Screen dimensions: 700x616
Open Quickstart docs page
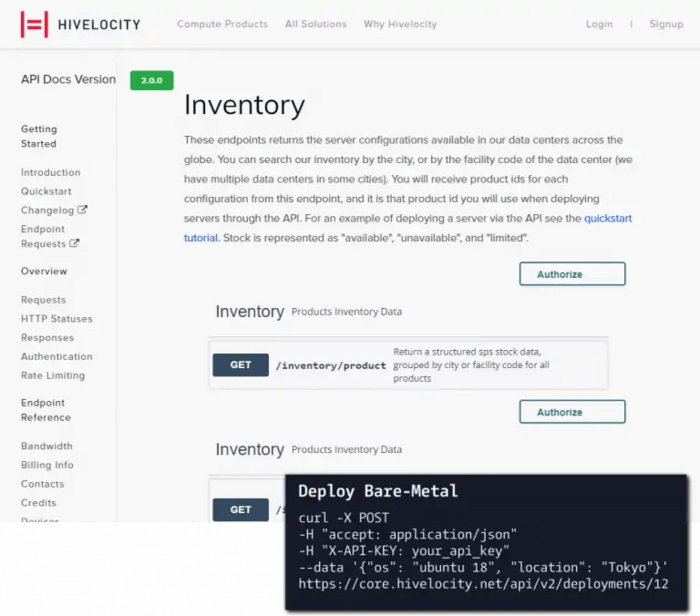click(46, 191)
